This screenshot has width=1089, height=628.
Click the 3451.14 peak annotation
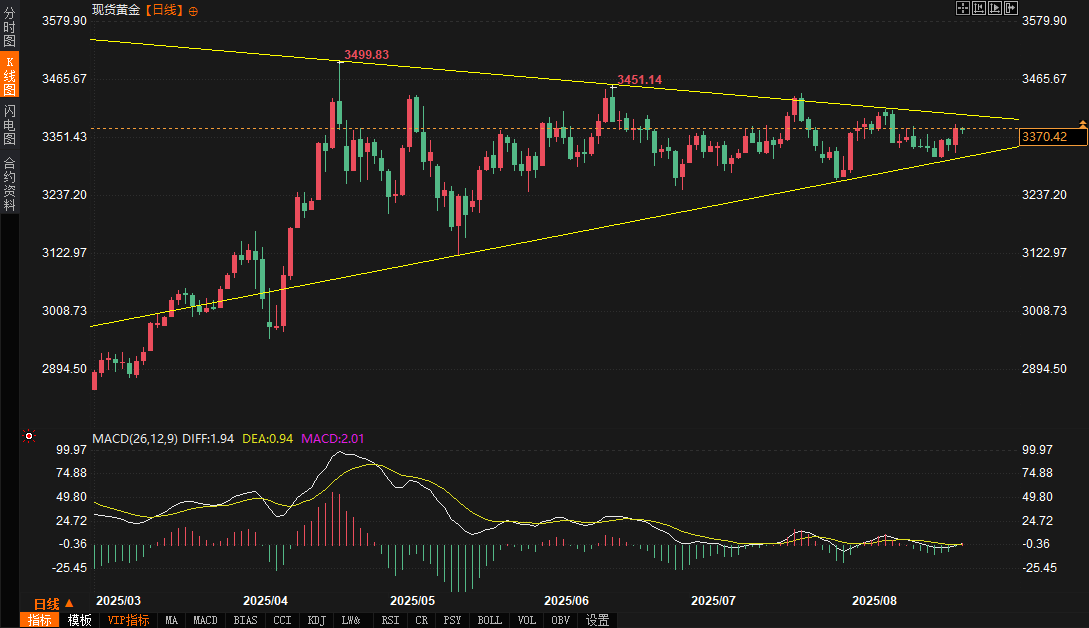pyautogui.click(x=640, y=80)
